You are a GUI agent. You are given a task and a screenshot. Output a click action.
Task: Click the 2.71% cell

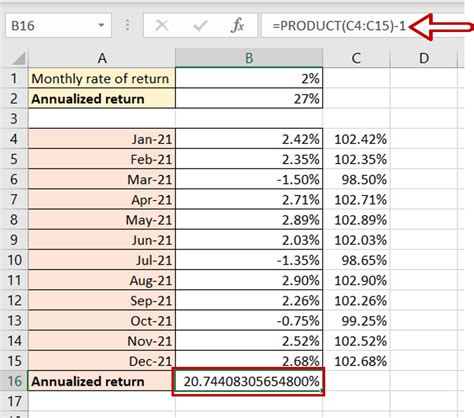tap(249, 199)
